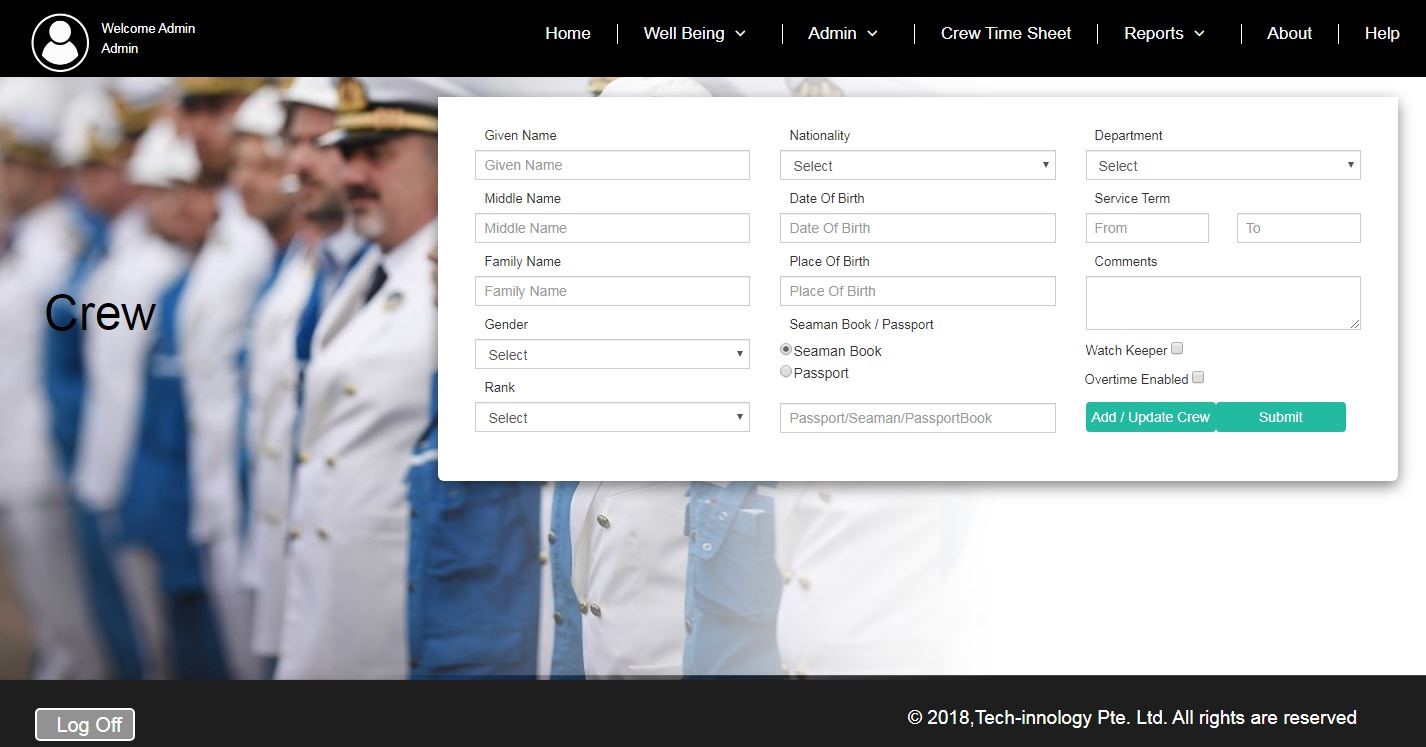Click the Log Off button

point(85,725)
